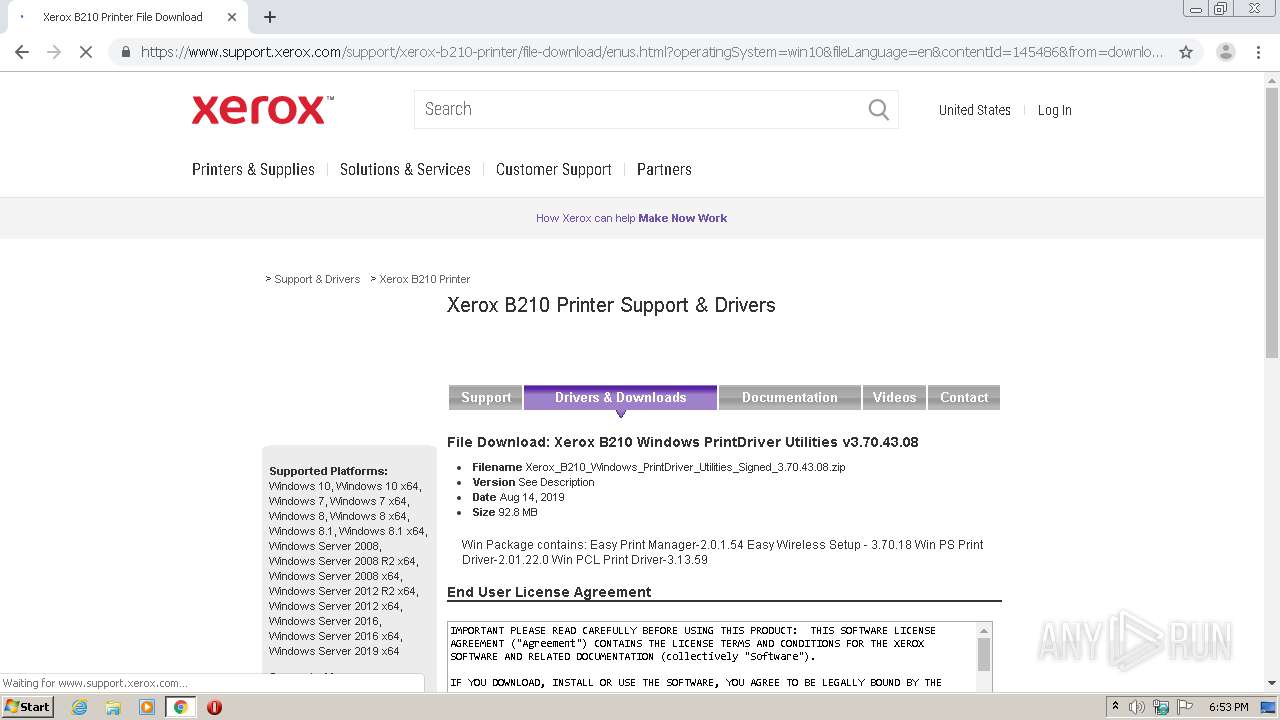The width and height of the screenshot is (1280, 720).
Task: Select the United States region link
Action: tap(974, 110)
